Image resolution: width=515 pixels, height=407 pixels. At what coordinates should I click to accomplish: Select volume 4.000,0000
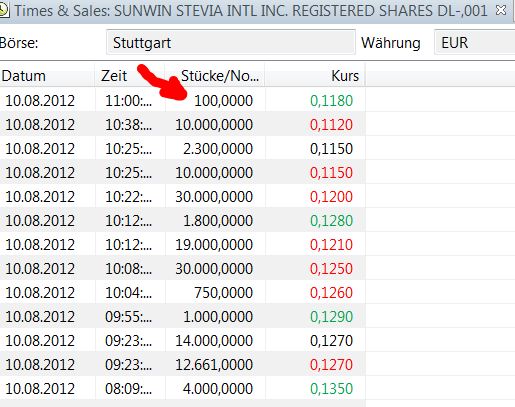coord(218,389)
